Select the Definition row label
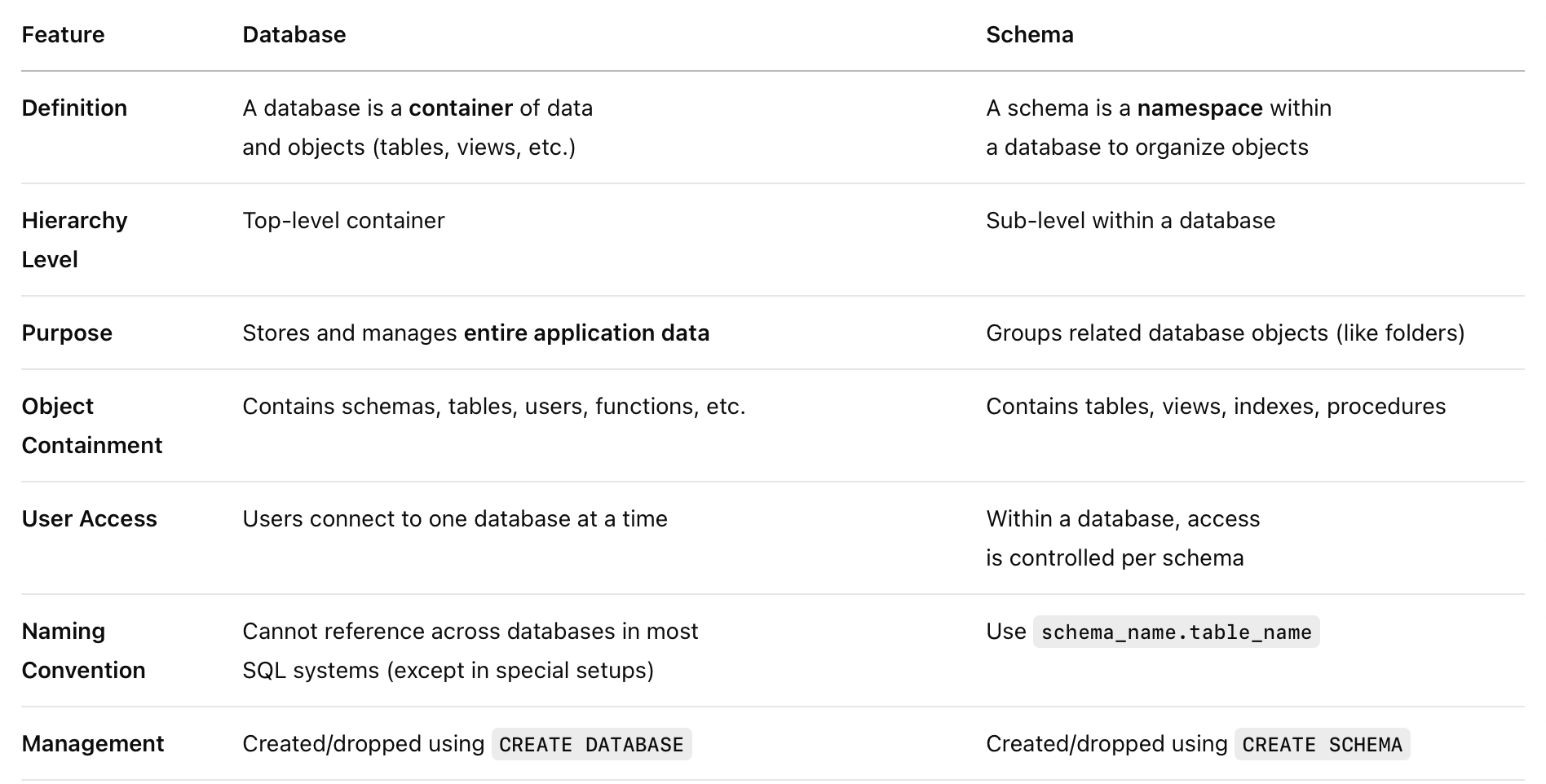Screen dimensions: 1546x784 pyautogui.click(x=74, y=108)
